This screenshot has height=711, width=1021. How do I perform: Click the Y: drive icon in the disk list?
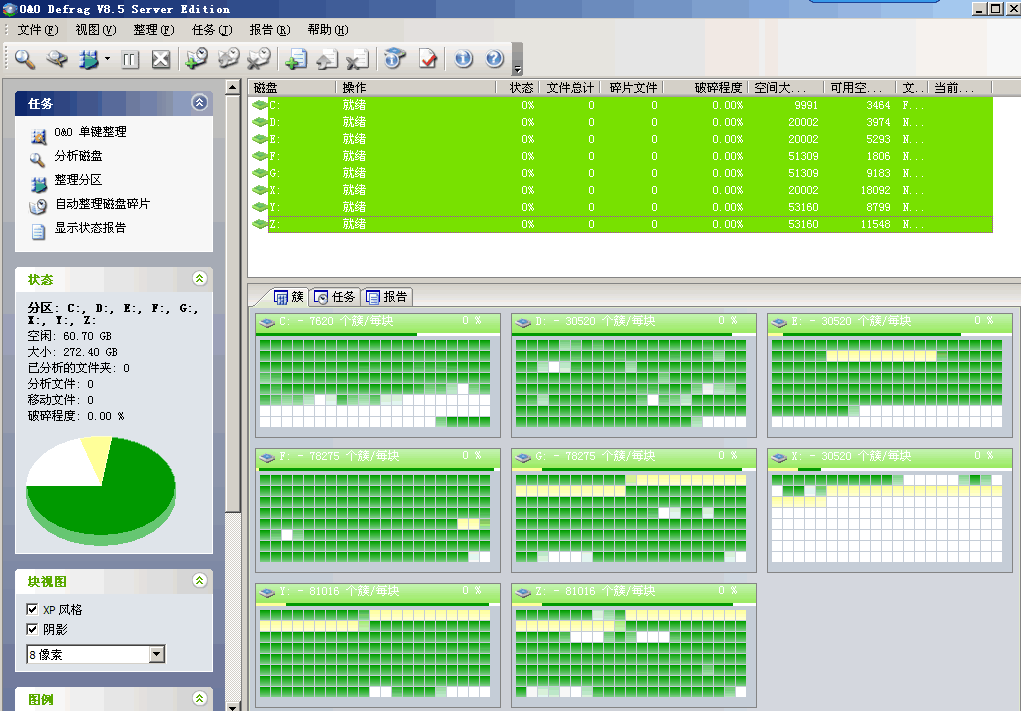coord(260,206)
